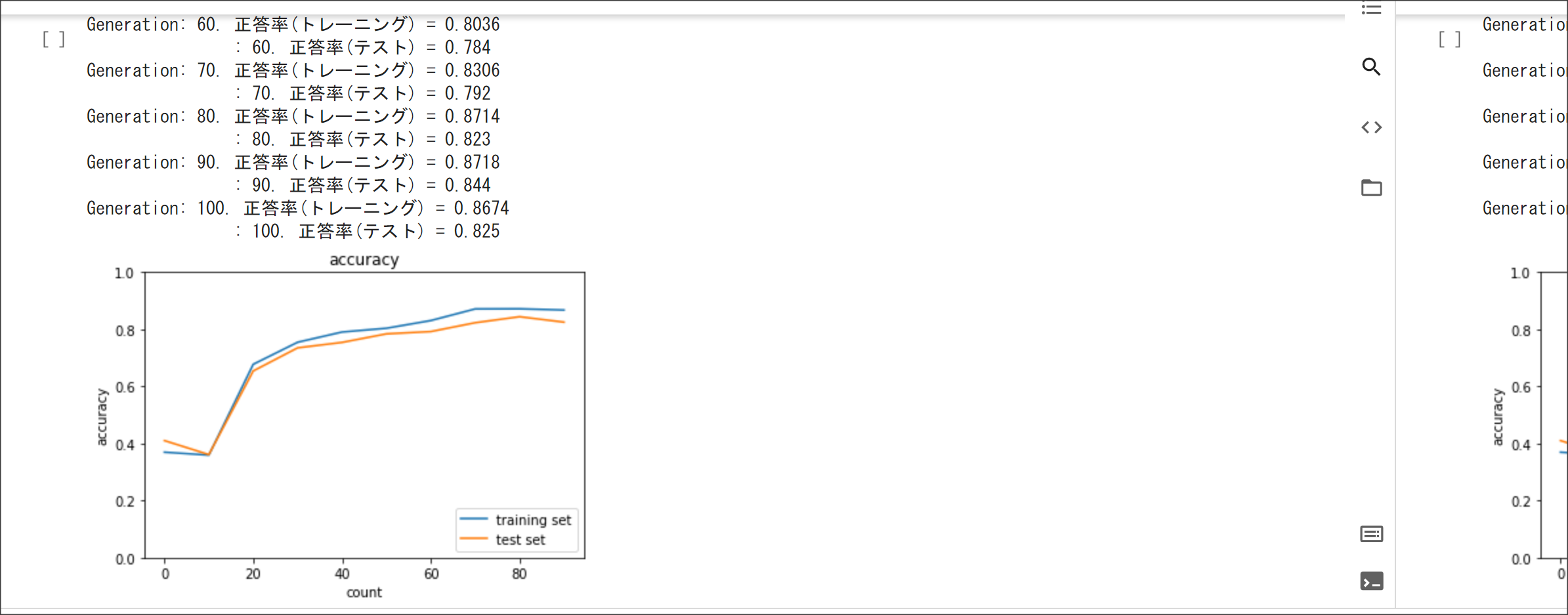Click the accuracy chart title
Image resolution: width=1568 pixels, height=615 pixels.
pyautogui.click(x=364, y=260)
